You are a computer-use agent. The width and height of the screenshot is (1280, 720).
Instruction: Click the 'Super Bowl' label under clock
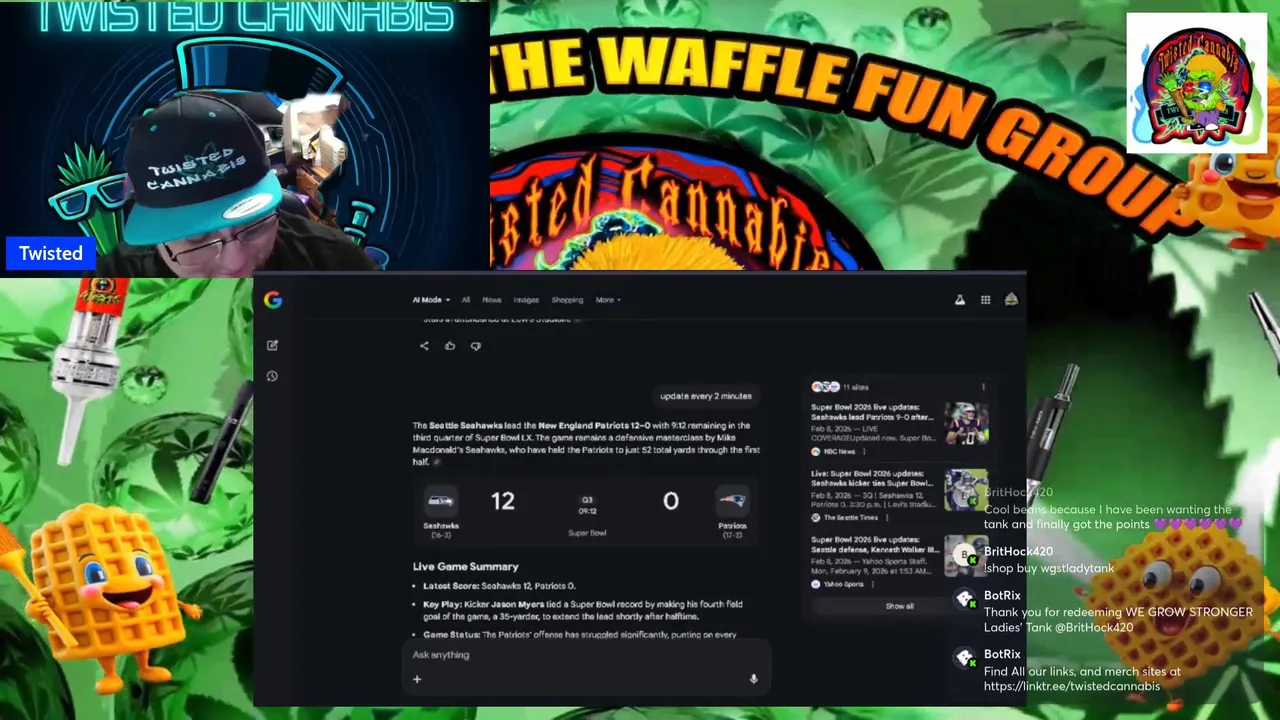[x=587, y=533]
